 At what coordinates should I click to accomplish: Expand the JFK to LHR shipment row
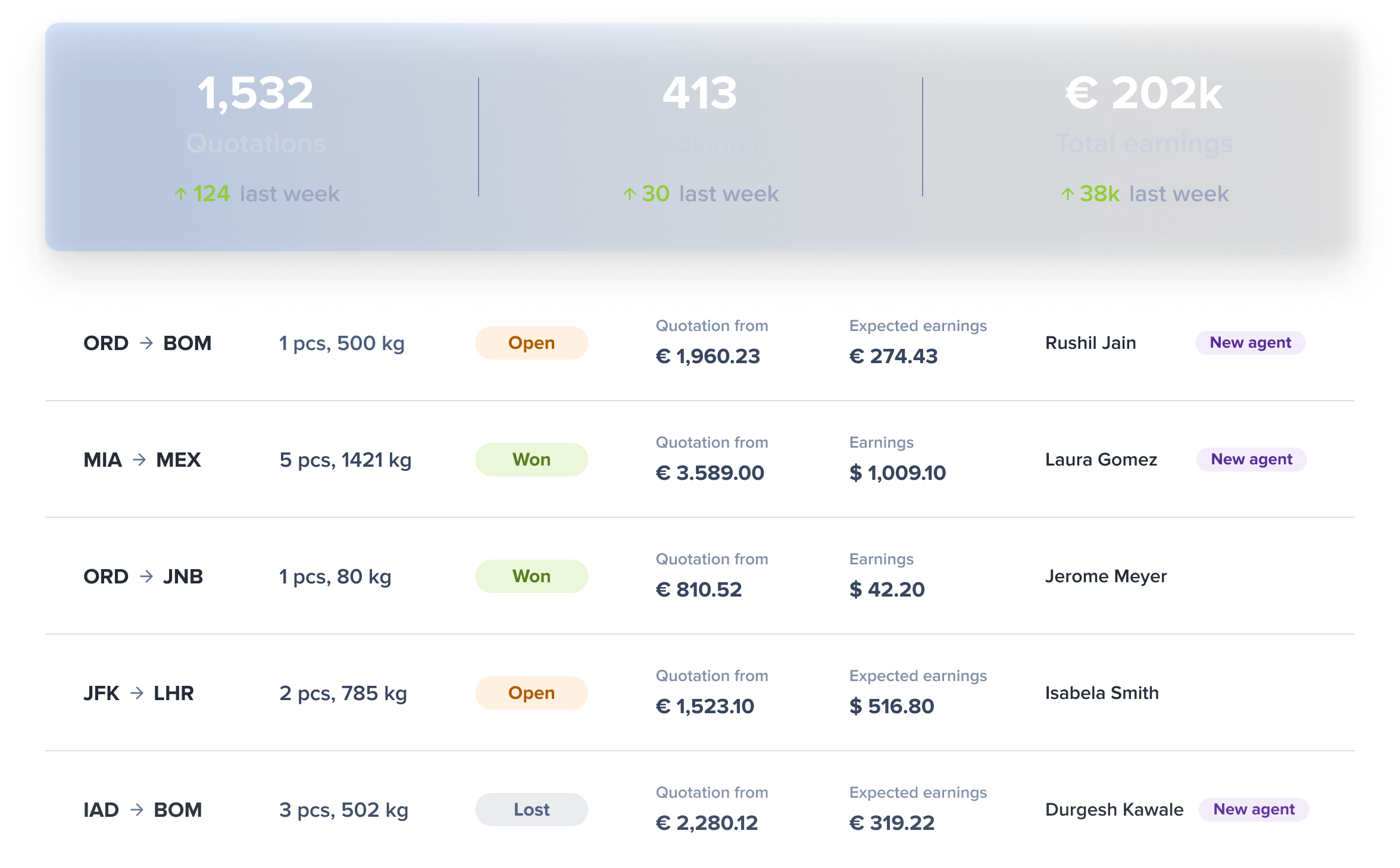point(700,693)
